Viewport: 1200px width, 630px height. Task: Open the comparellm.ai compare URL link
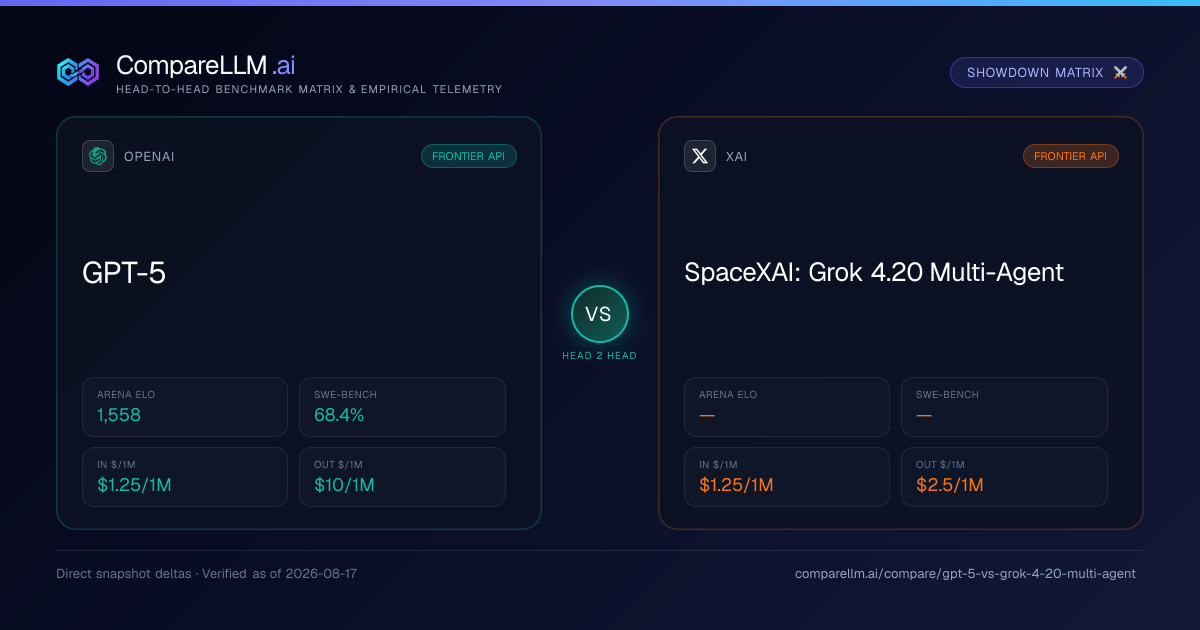point(965,574)
